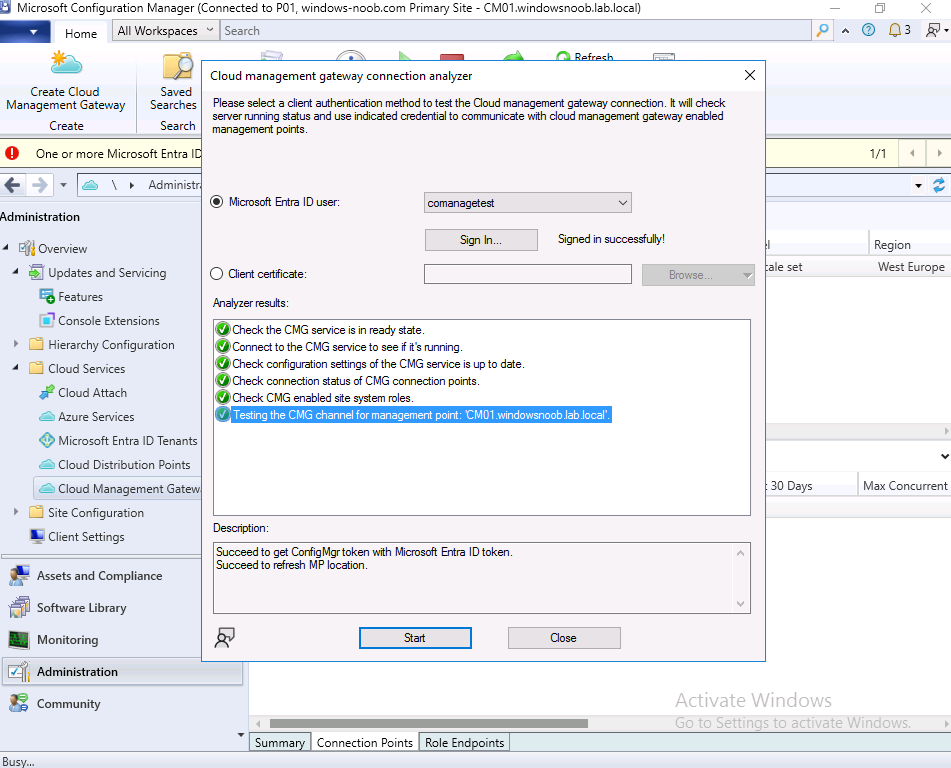The height and width of the screenshot is (768, 951).
Task: Select 'Testing the CMG channel for management point' result
Action: (x=421, y=414)
